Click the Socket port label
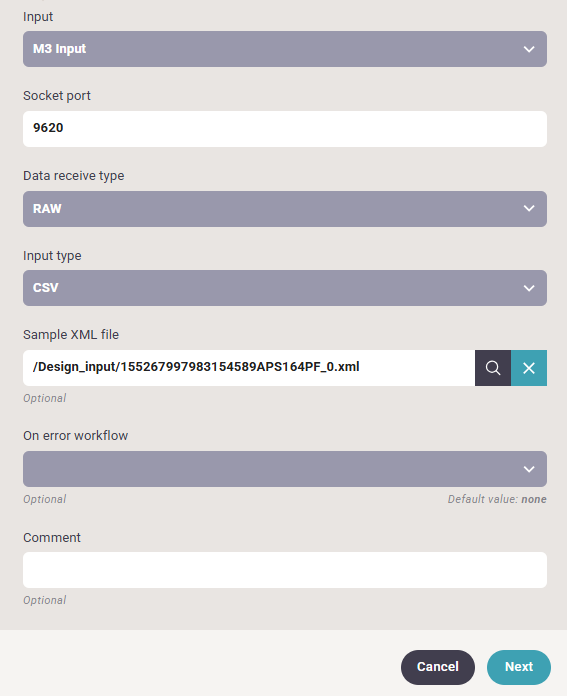 pyautogui.click(x=57, y=96)
